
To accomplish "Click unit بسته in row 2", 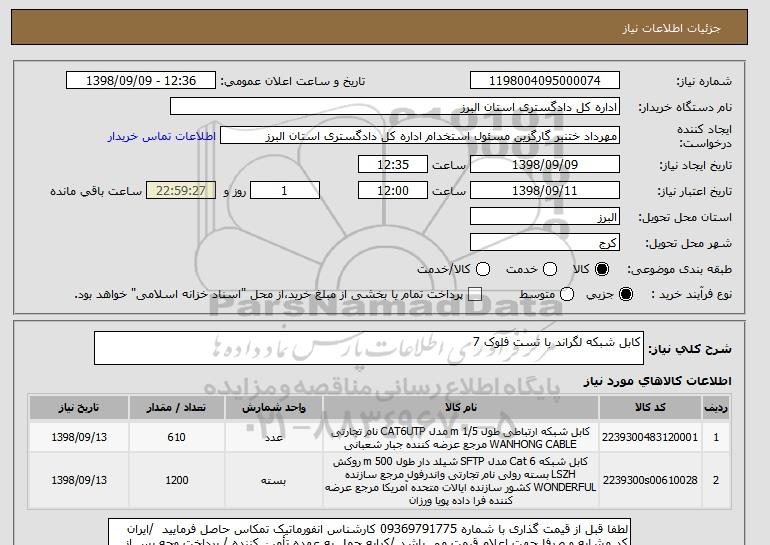I will click(x=274, y=480).
